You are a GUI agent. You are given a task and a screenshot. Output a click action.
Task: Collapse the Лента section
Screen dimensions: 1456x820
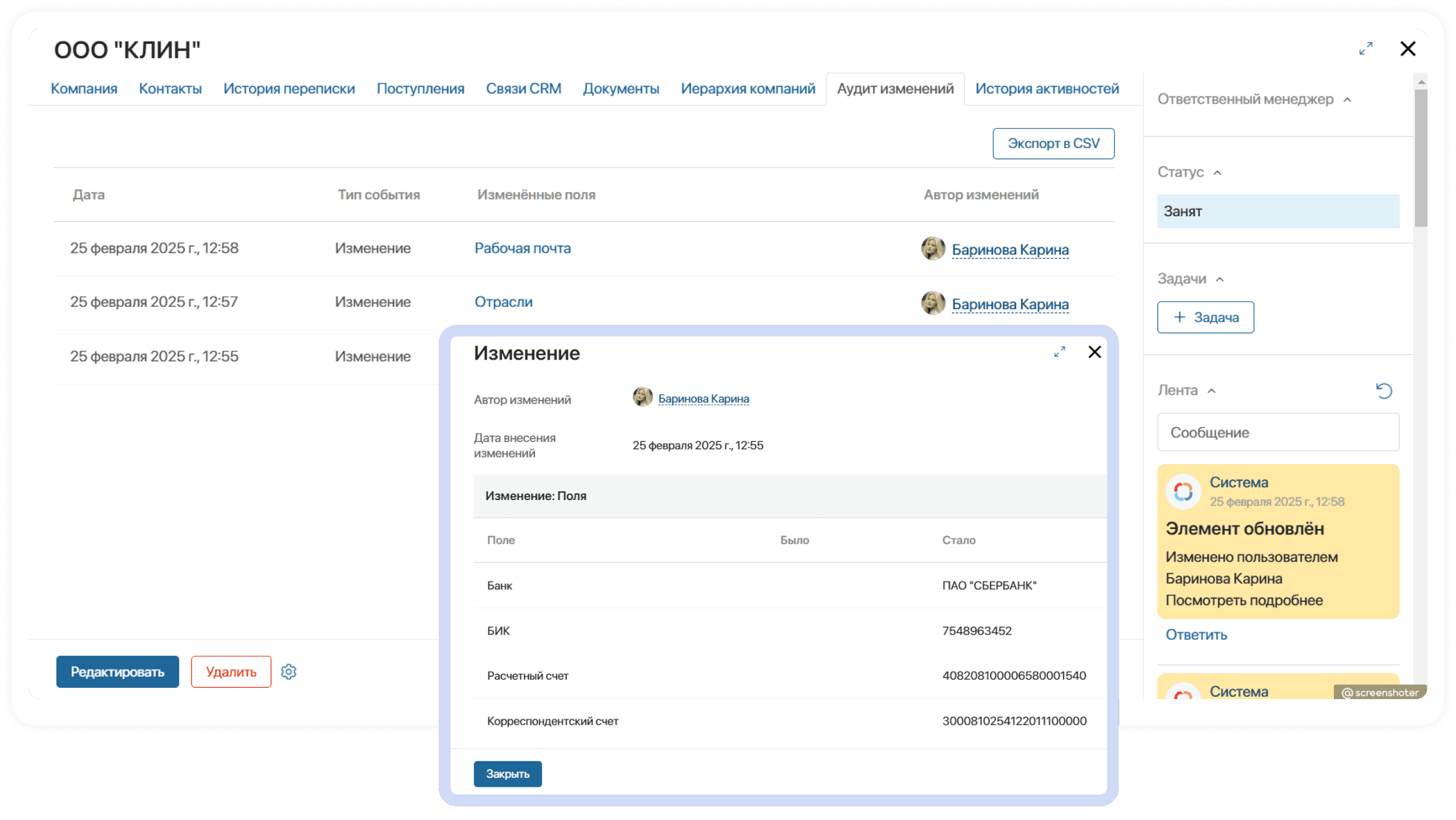click(x=1212, y=391)
